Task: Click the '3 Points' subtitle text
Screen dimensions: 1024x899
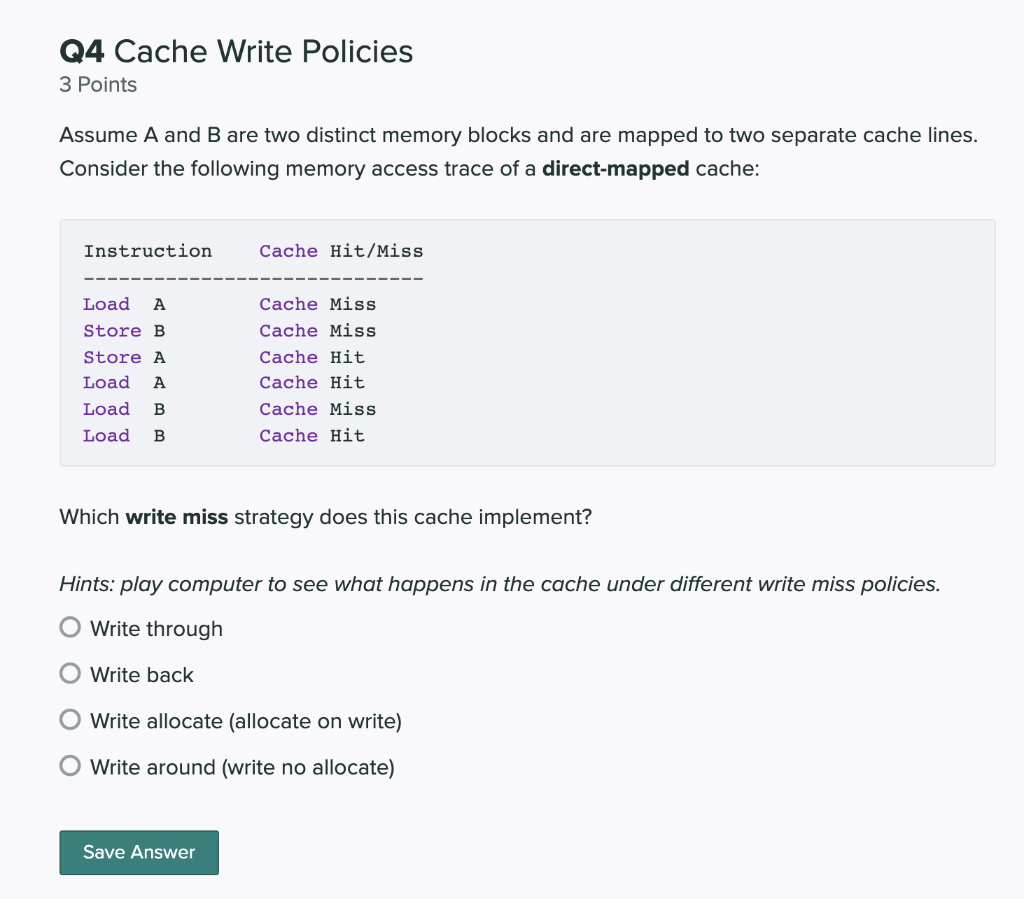Action: click(98, 85)
